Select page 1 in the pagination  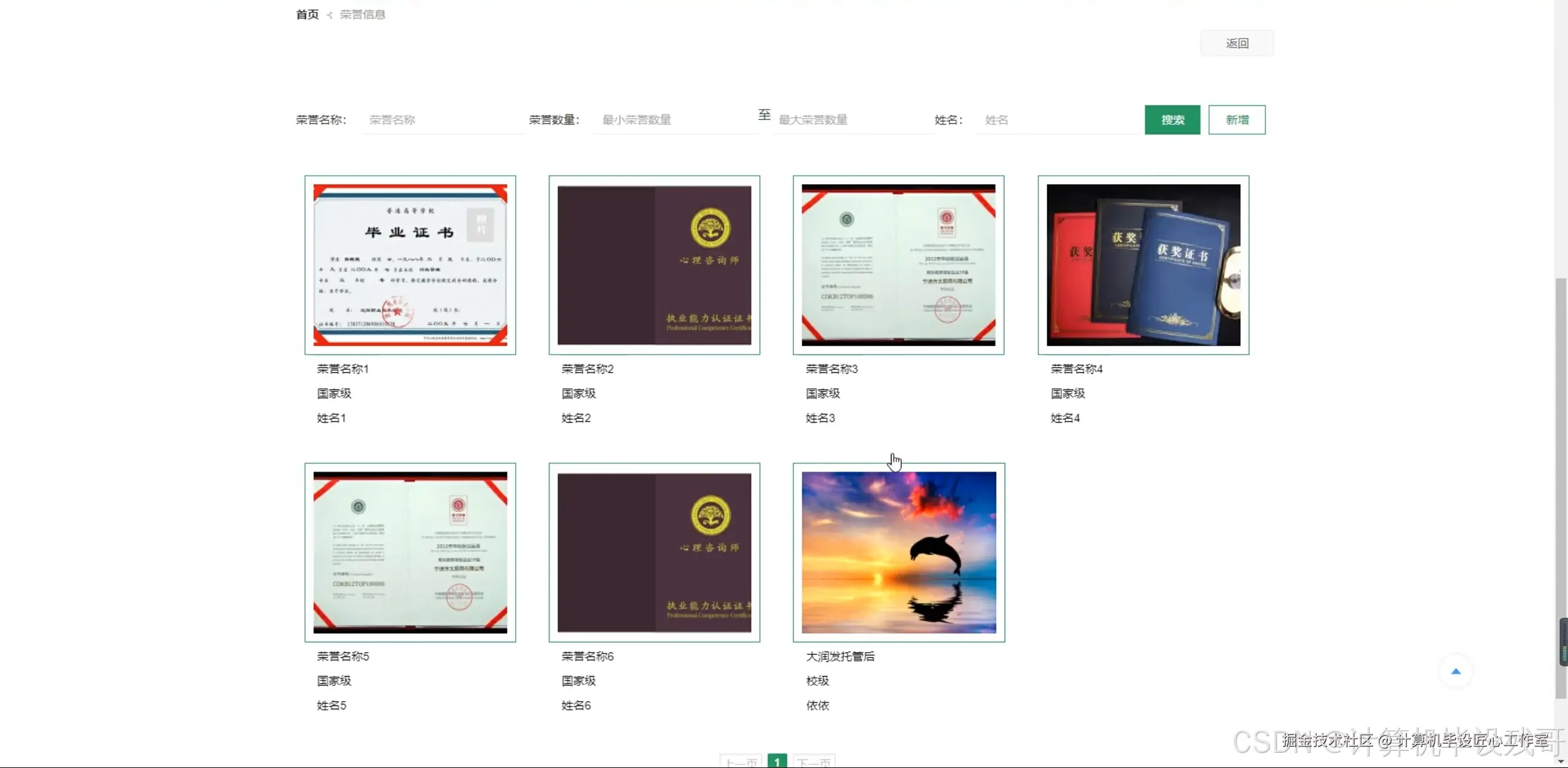click(777, 761)
